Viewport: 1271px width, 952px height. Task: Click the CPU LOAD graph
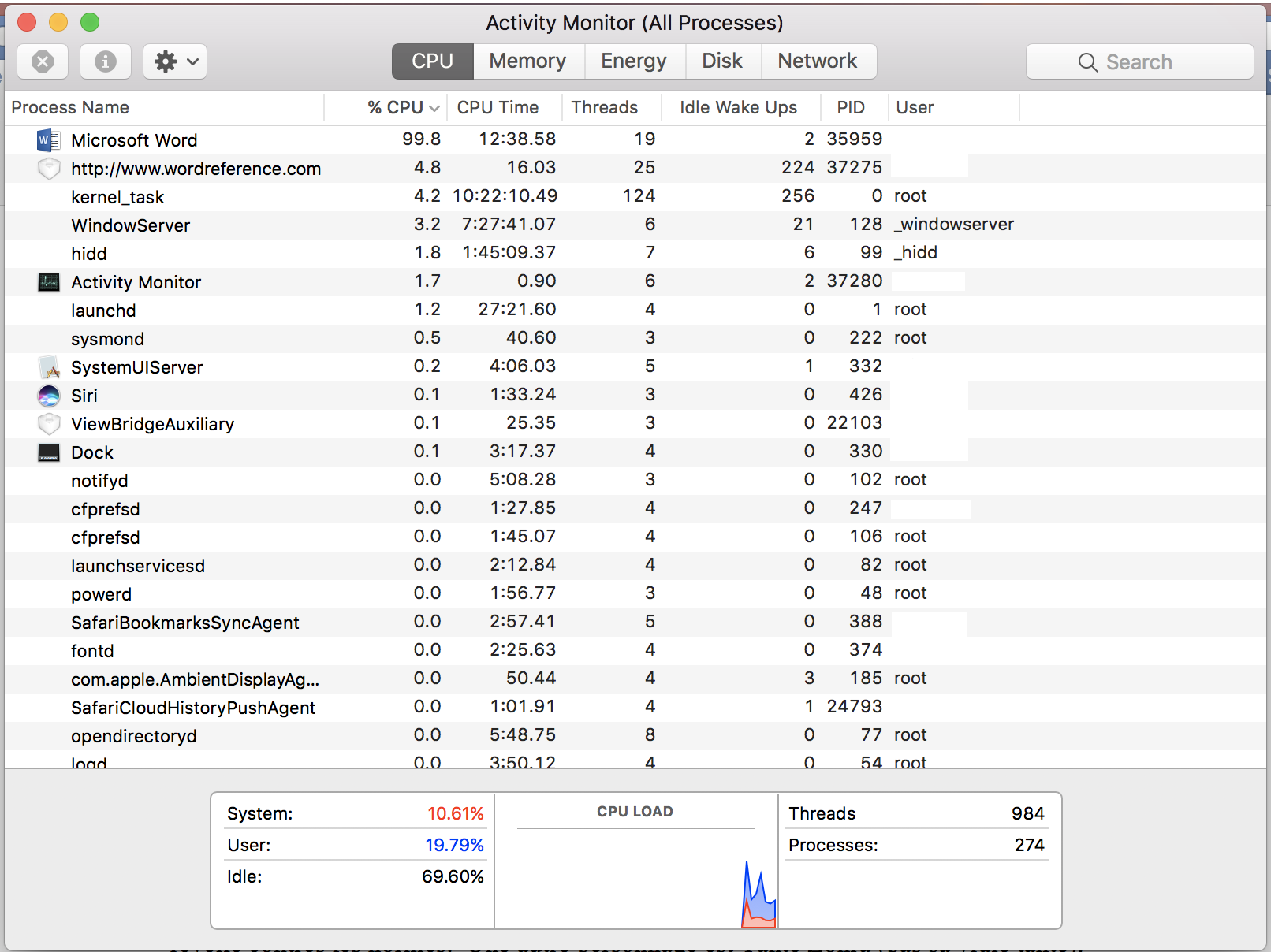(635, 861)
